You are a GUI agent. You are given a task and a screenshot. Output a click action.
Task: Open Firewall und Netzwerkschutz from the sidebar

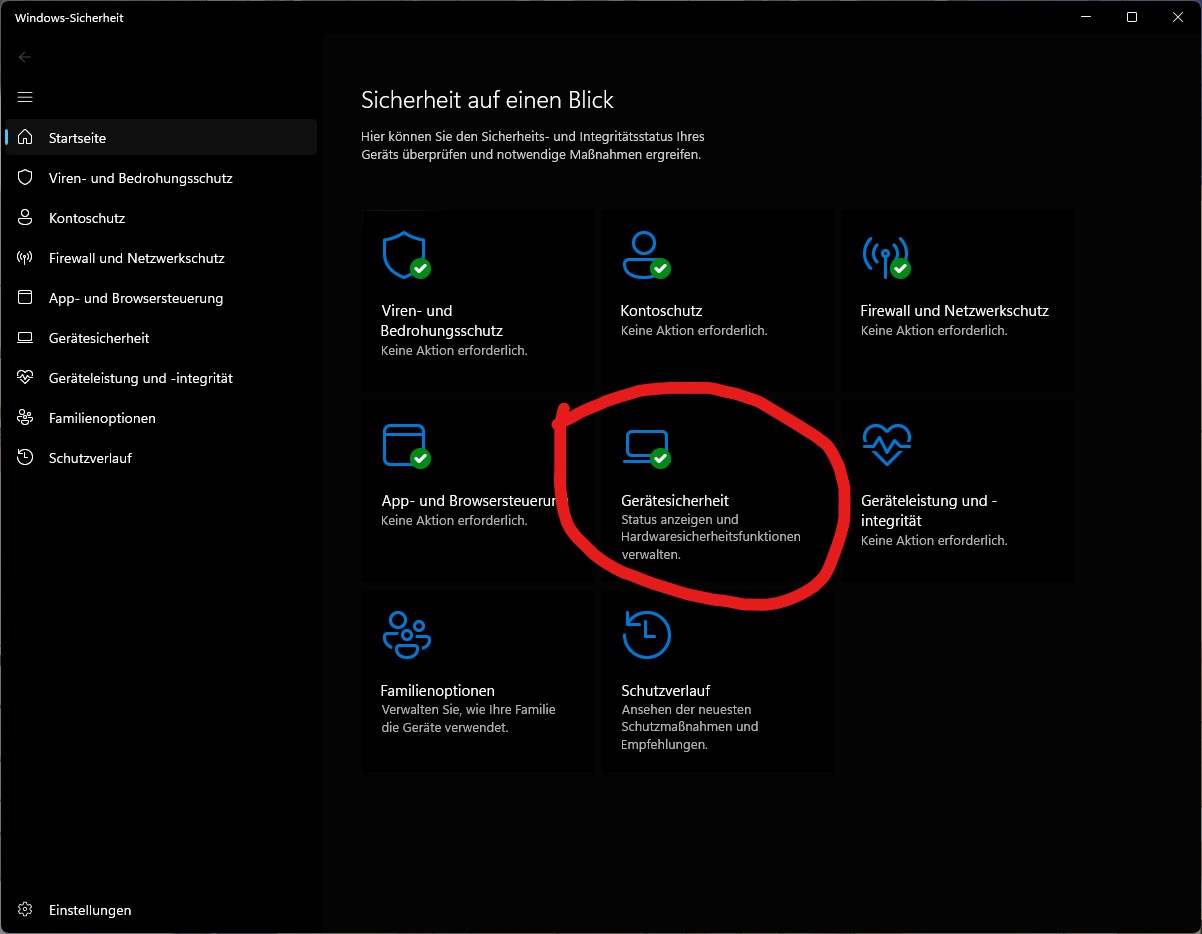click(x=161, y=257)
